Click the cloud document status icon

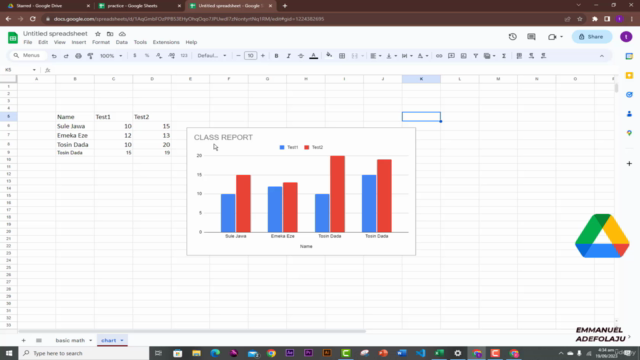click(122, 34)
